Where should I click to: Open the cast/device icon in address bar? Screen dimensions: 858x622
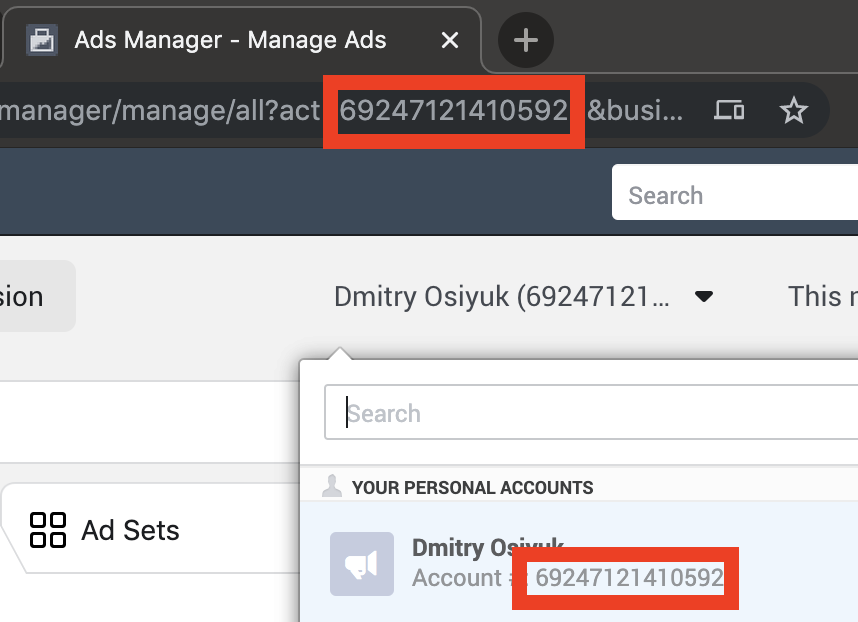click(729, 111)
